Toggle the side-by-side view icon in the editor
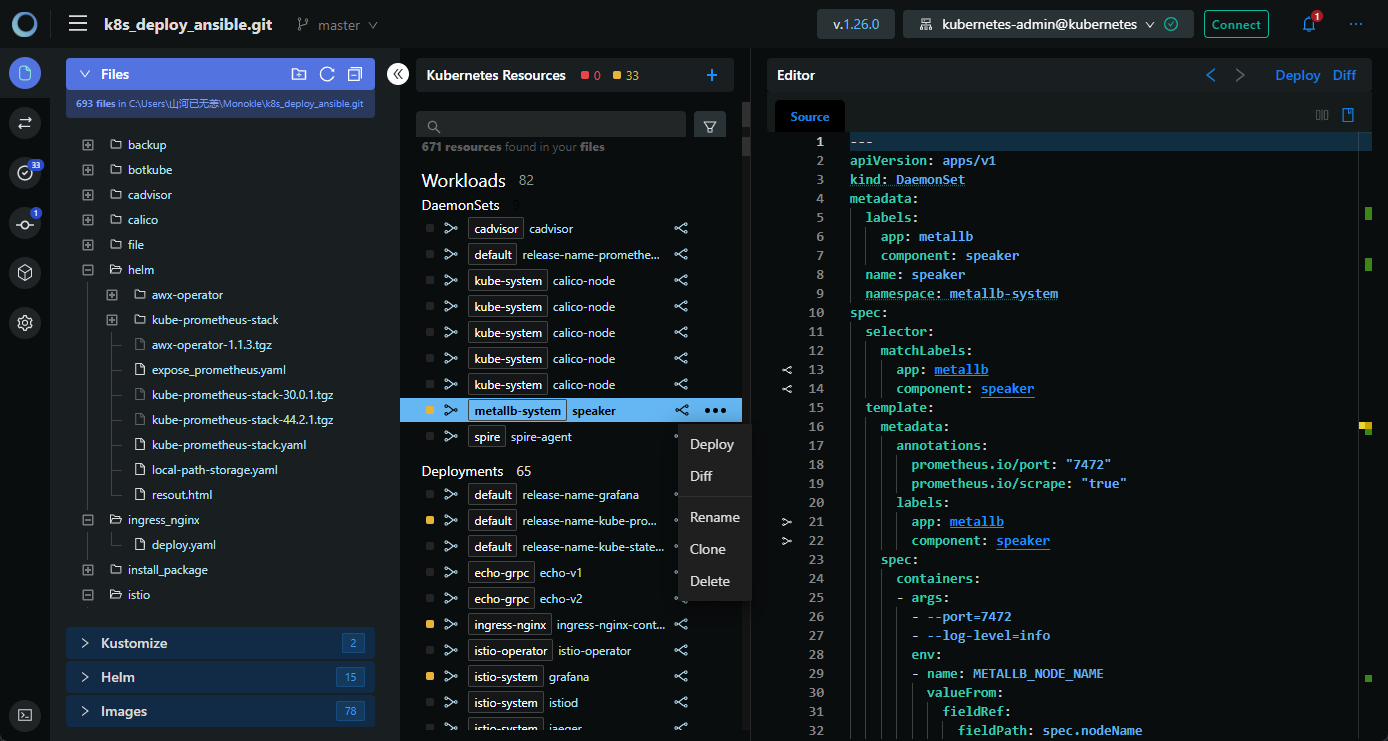Screen dimensions: 1388x741 (1322, 115)
